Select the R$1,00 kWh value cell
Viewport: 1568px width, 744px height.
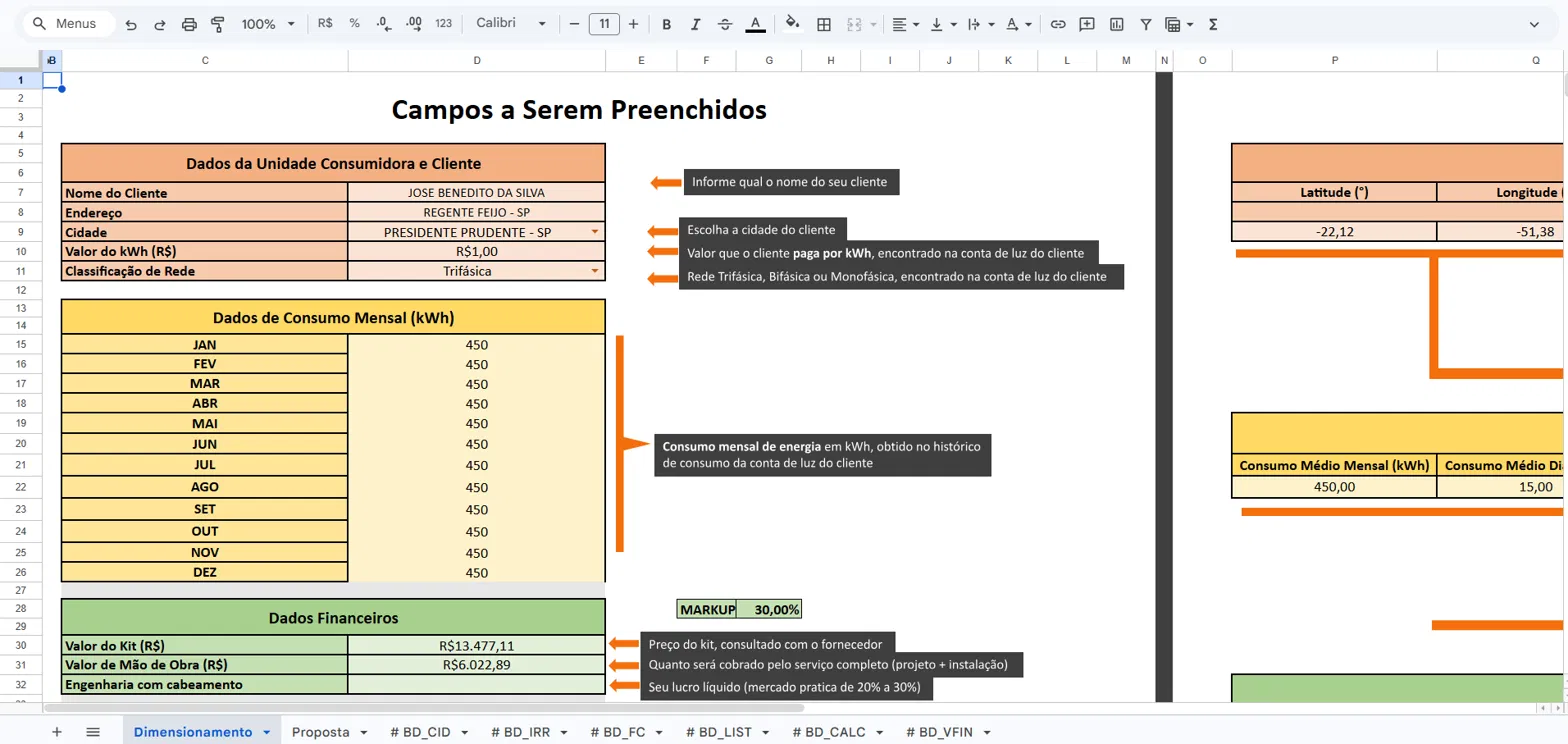click(477, 251)
